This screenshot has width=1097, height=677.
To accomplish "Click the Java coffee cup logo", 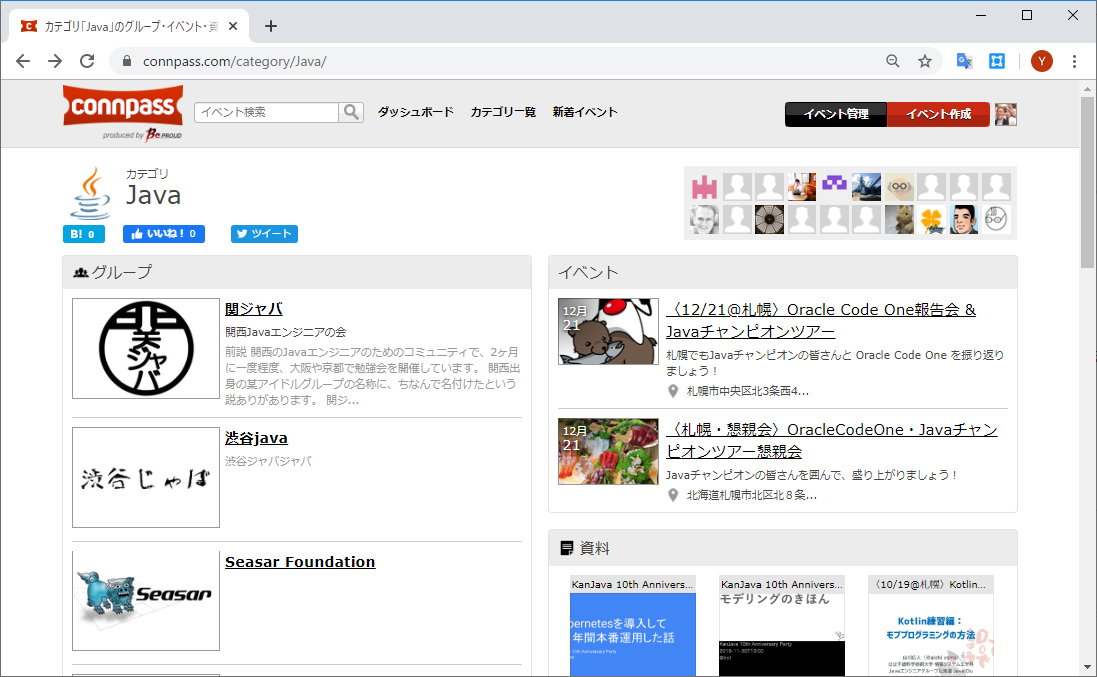I will 90,194.
